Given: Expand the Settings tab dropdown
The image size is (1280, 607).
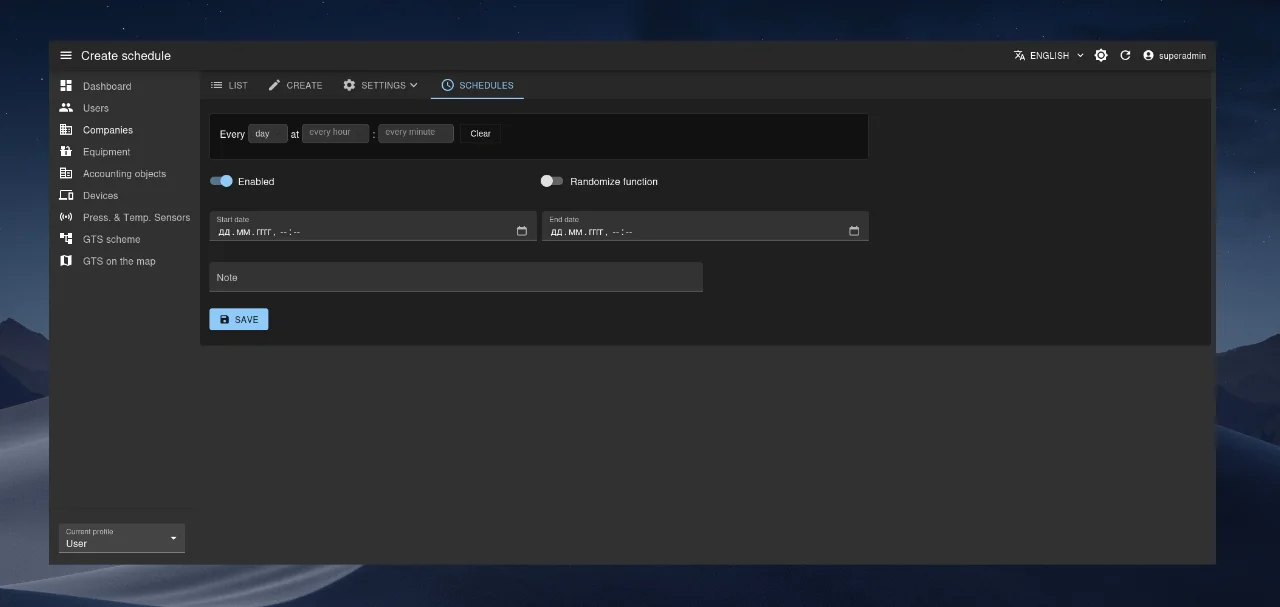Looking at the screenshot, I should 381,86.
